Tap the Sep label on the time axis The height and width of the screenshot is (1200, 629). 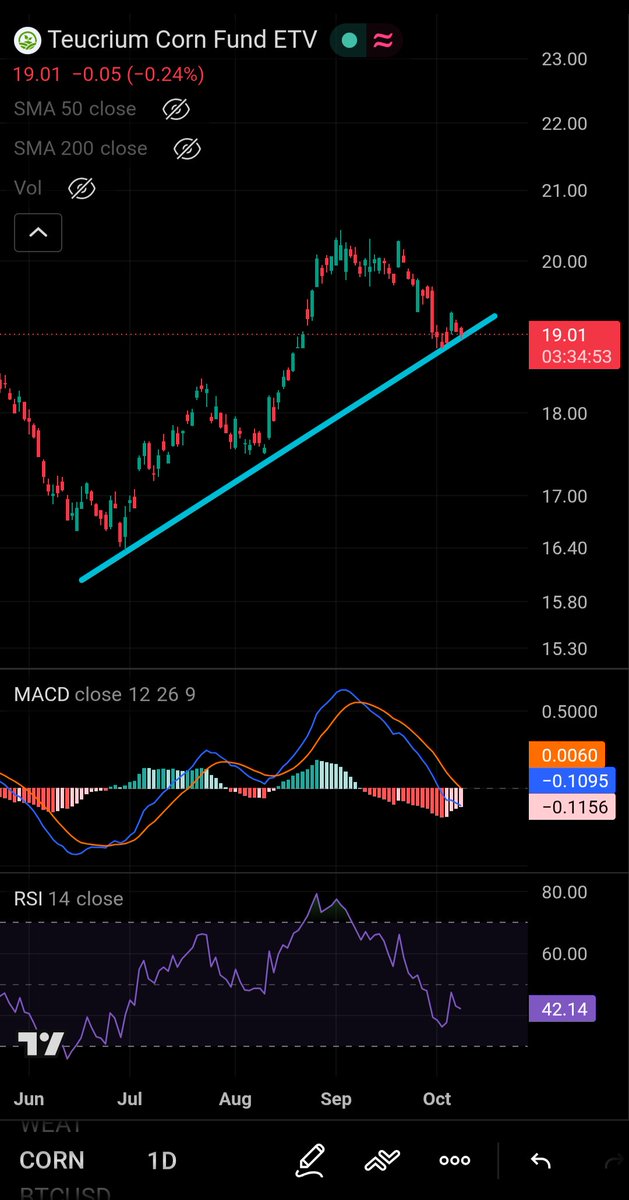[x=336, y=1098]
